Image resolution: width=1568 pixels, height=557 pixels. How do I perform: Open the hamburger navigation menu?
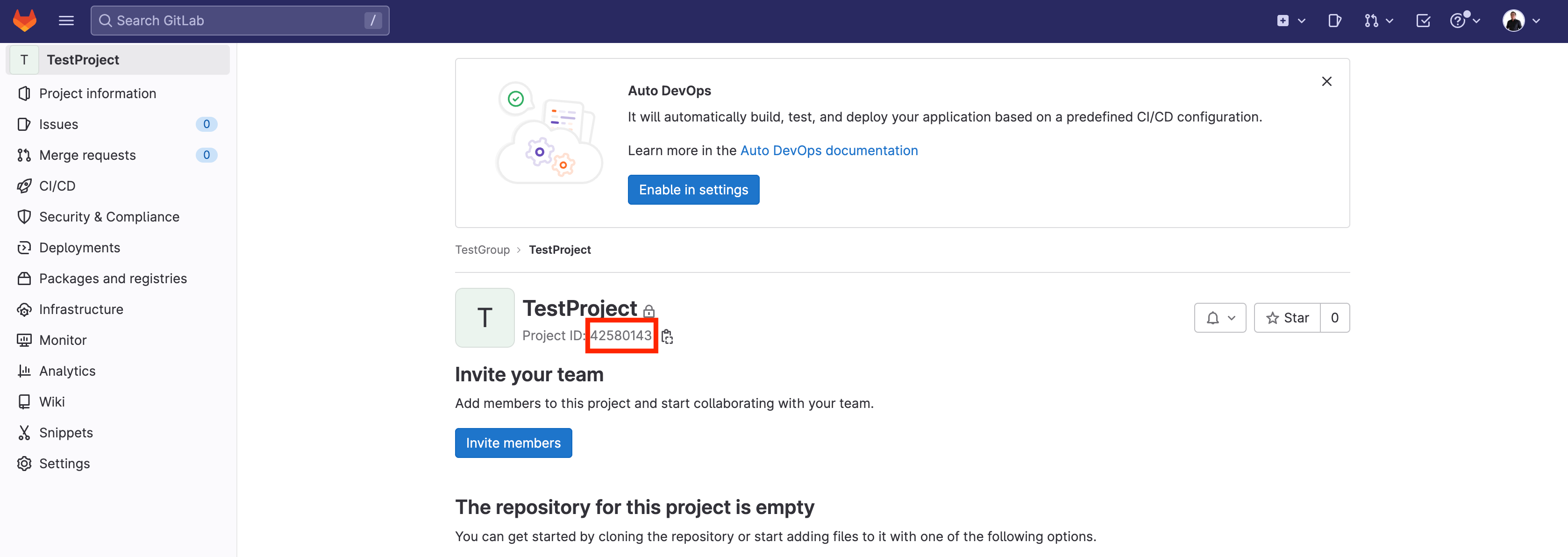(x=66, y=20)
